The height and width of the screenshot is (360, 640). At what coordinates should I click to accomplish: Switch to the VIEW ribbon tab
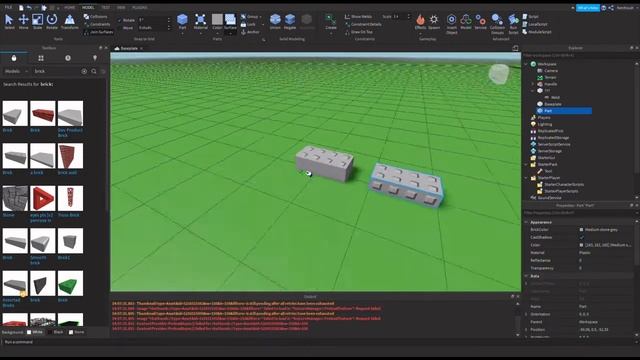(121, 7)
